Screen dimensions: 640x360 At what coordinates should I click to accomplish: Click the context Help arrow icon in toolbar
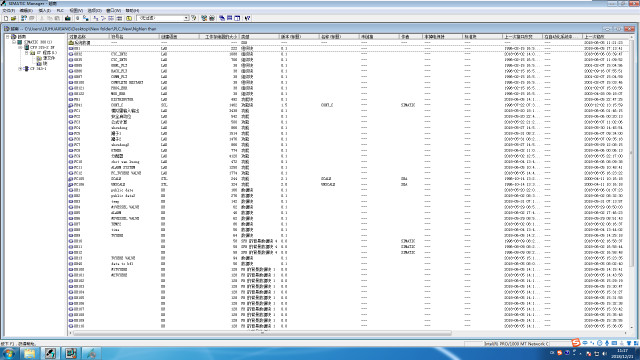click(247, 18)
